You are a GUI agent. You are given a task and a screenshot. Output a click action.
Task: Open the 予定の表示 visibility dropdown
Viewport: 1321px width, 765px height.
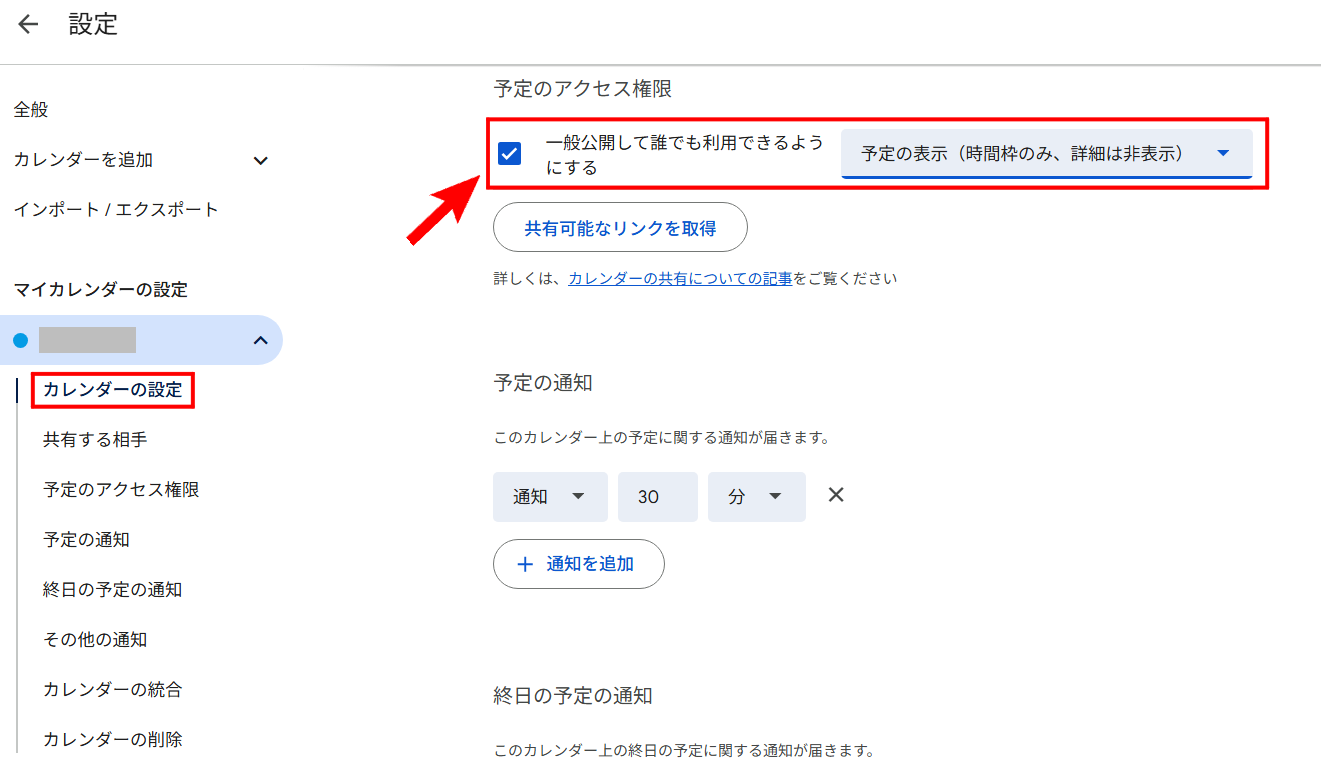coord(1046,154)
